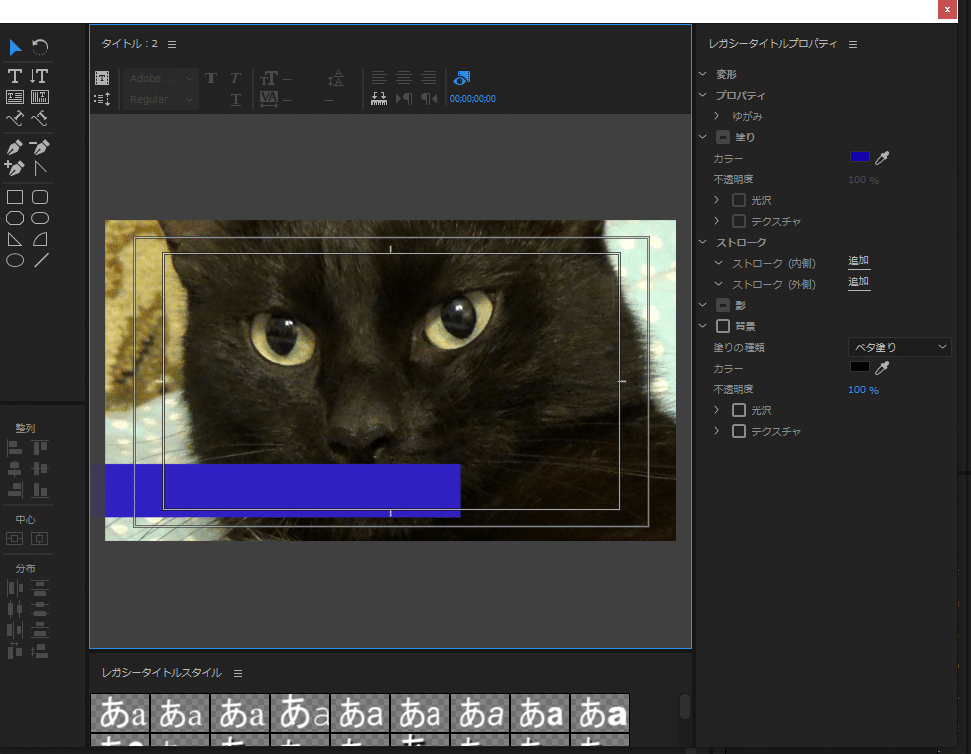Image resolution: width=971 pixels, height=754 pixels.
Task: Enable 光沢 checkbox under 塗り
Action: pyautogui.click(x=739, y=200)
